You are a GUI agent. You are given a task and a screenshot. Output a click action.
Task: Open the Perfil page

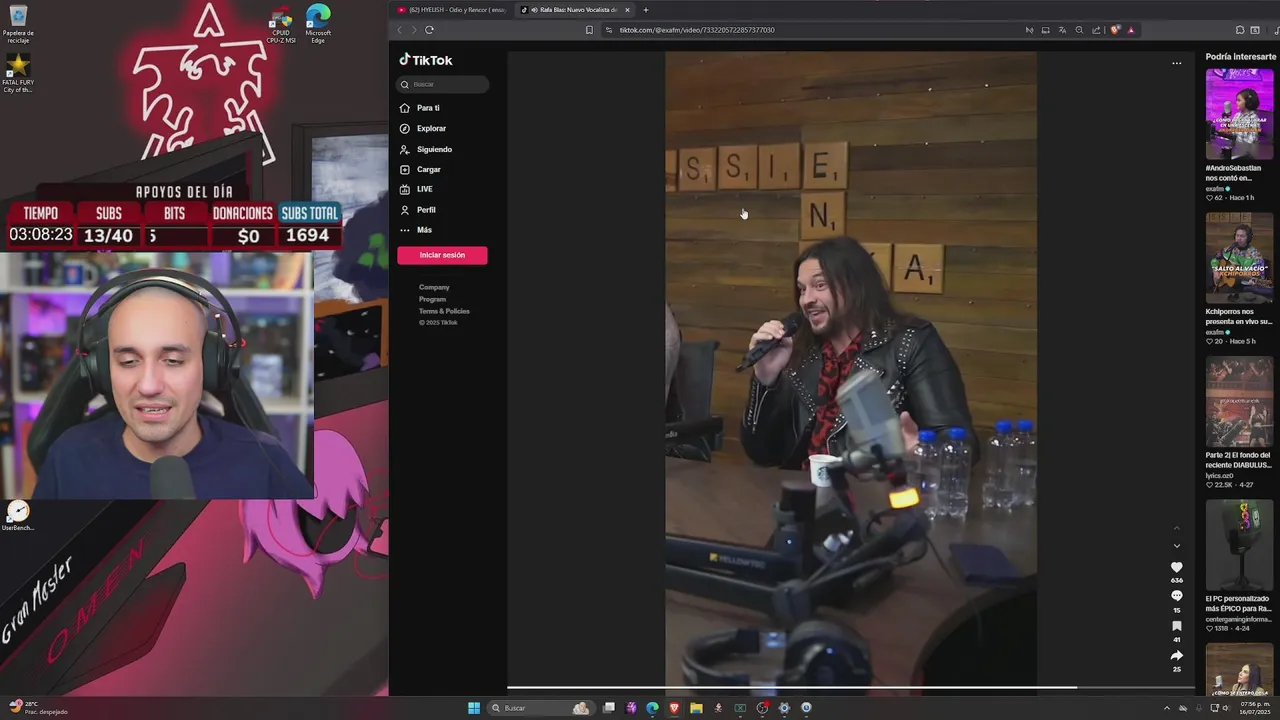point(418,210)
